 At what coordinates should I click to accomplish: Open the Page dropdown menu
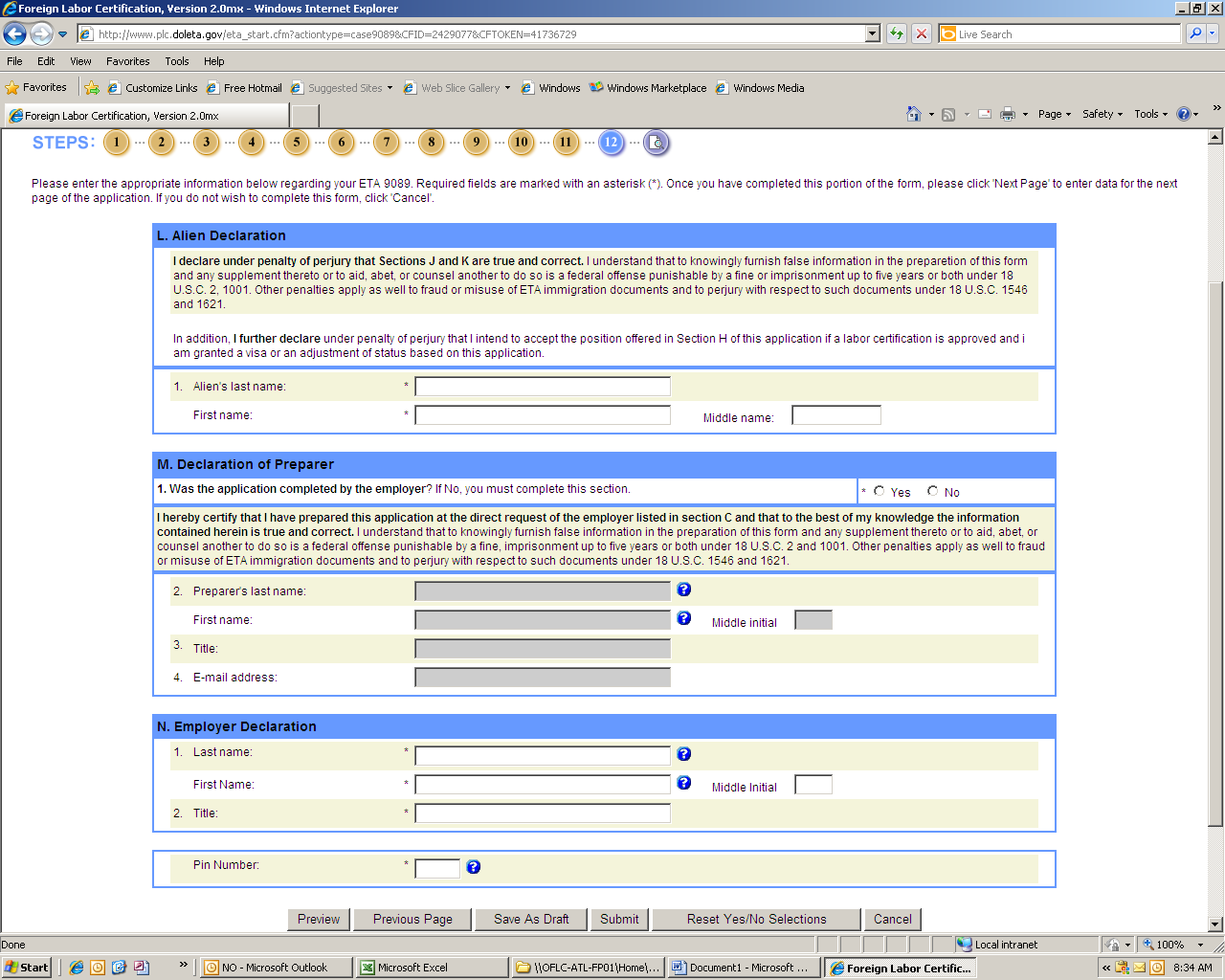tap(1054, 114)
